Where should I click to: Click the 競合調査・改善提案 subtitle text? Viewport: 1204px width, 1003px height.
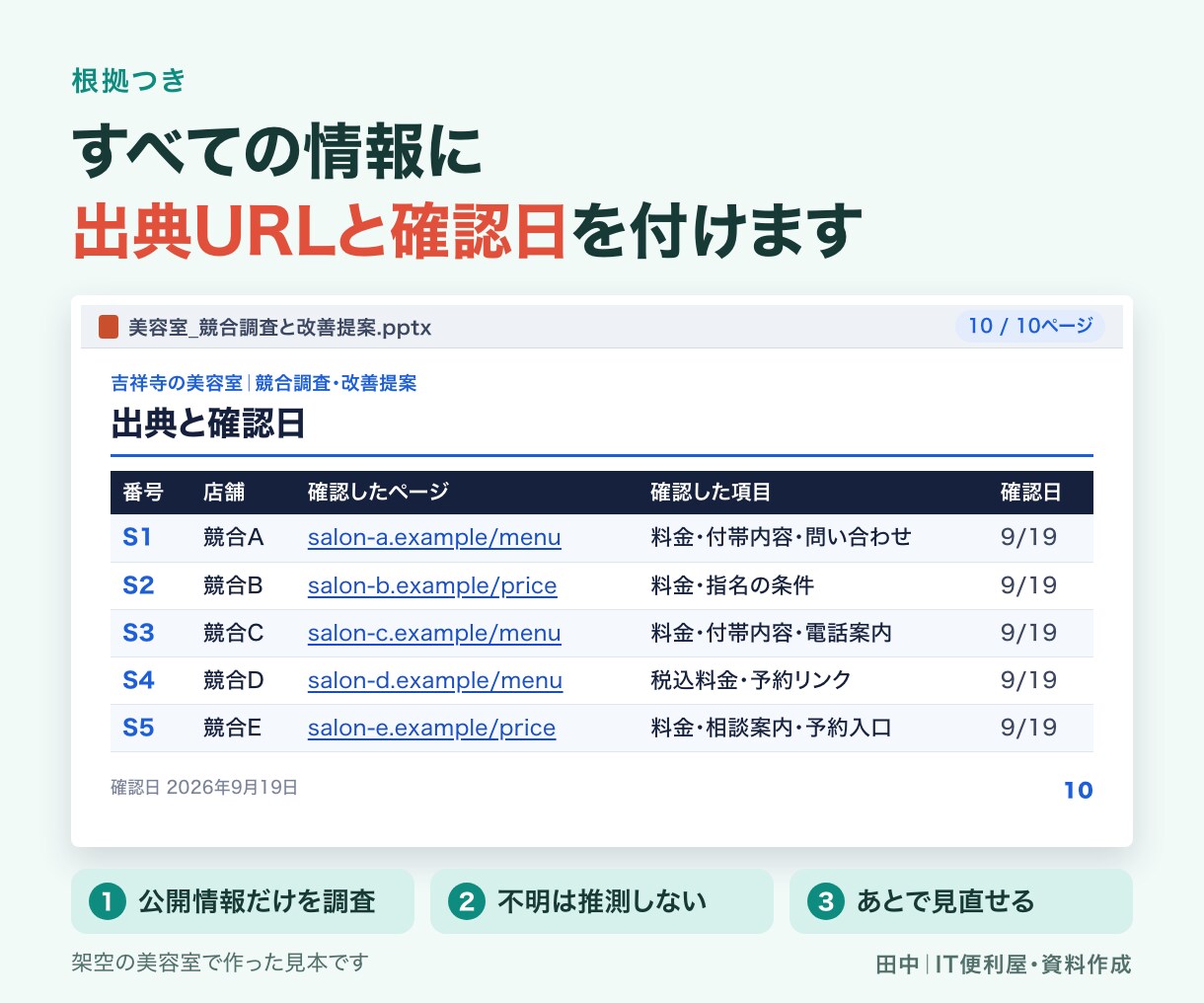point(336,383)
